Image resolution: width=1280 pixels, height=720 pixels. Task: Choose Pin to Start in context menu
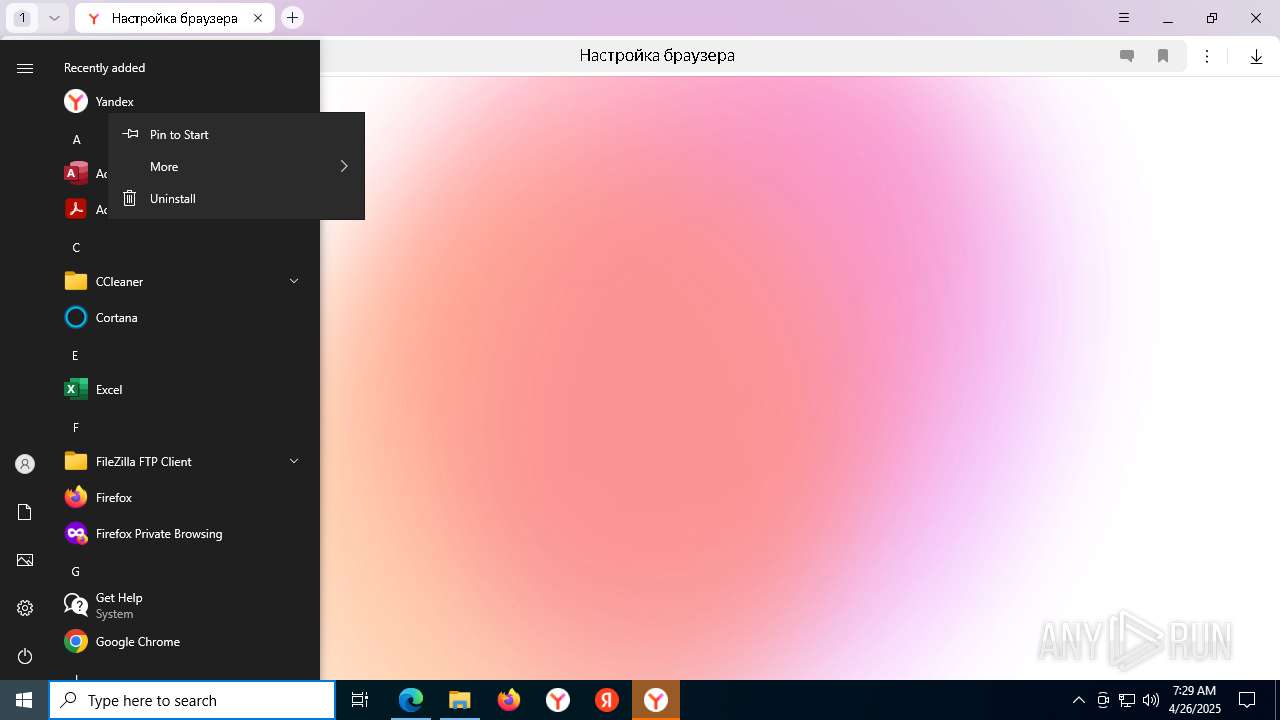point(236,134)
